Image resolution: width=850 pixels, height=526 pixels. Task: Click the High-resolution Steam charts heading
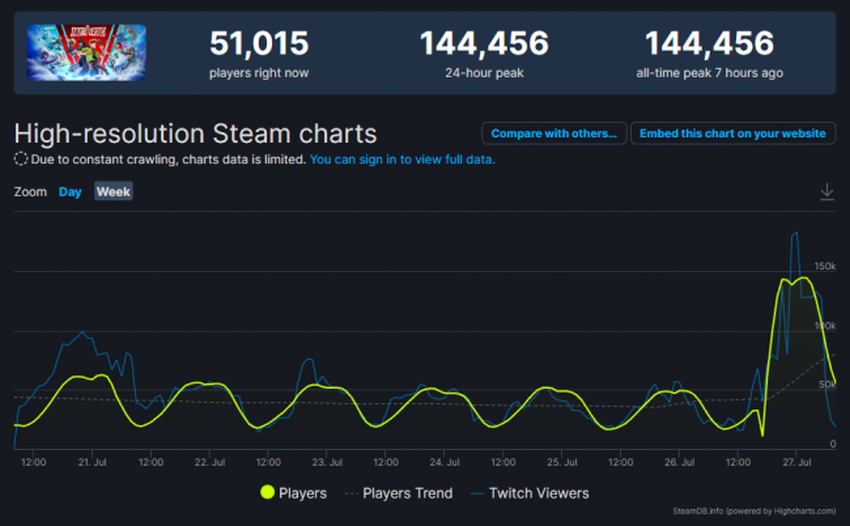click(x=196, y=134)
